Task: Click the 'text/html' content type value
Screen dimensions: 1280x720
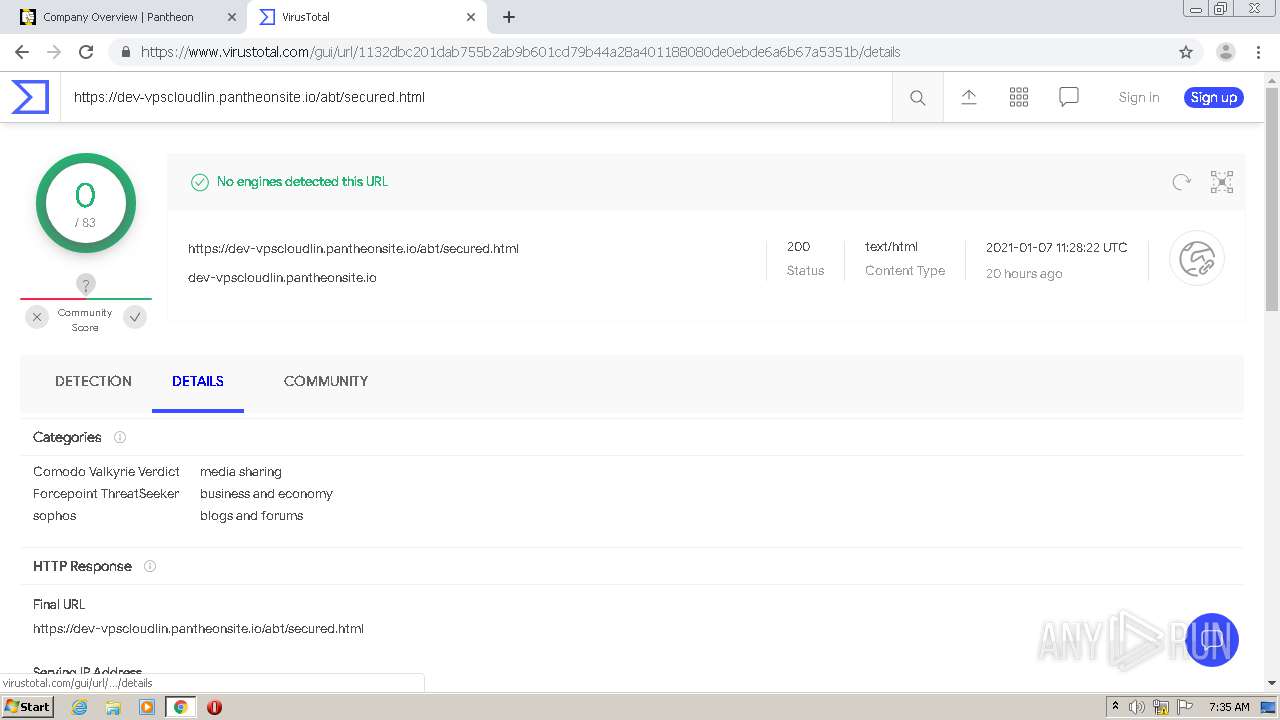Action: pos(891,246)
